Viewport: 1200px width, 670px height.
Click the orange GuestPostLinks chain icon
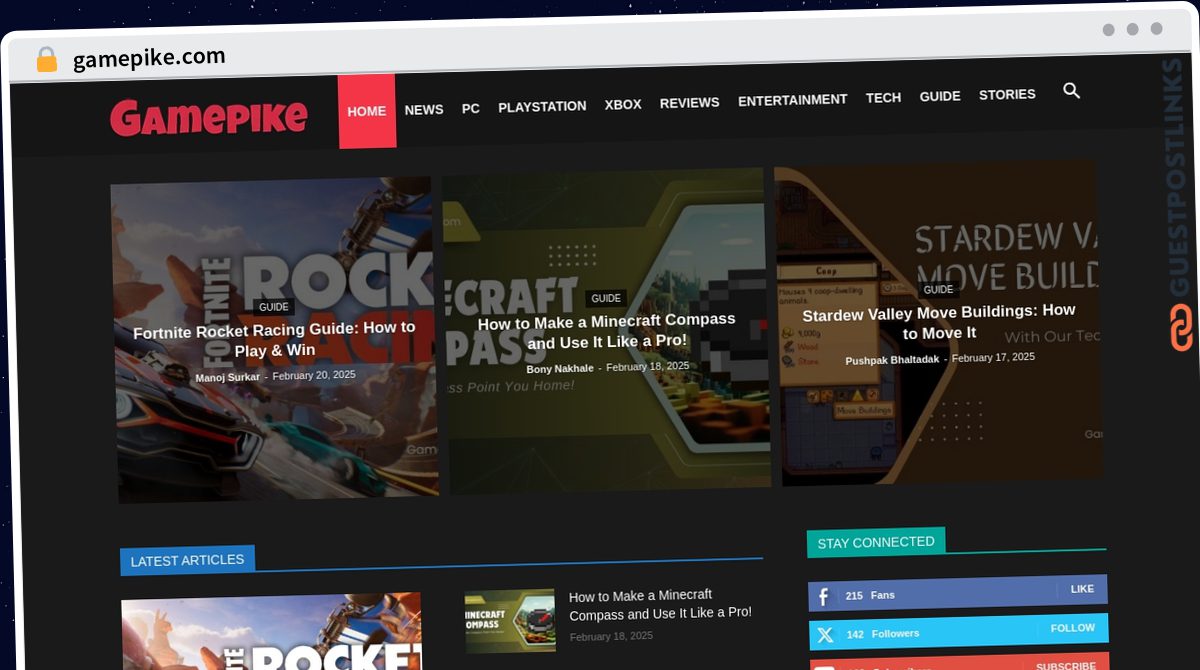pos(1181,328)
